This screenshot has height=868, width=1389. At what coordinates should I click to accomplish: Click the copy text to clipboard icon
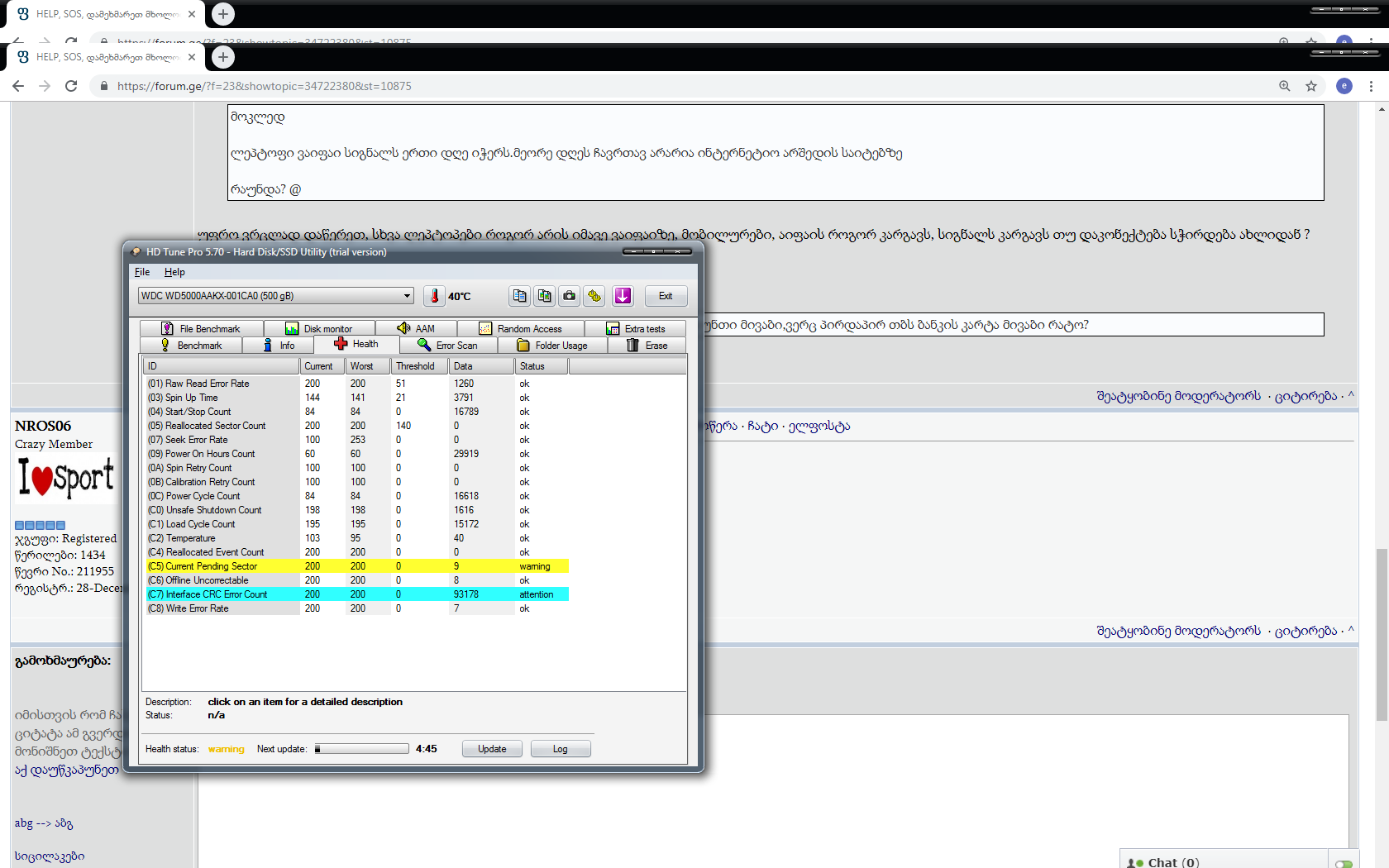pyautogui.click(x=519, y=296)
